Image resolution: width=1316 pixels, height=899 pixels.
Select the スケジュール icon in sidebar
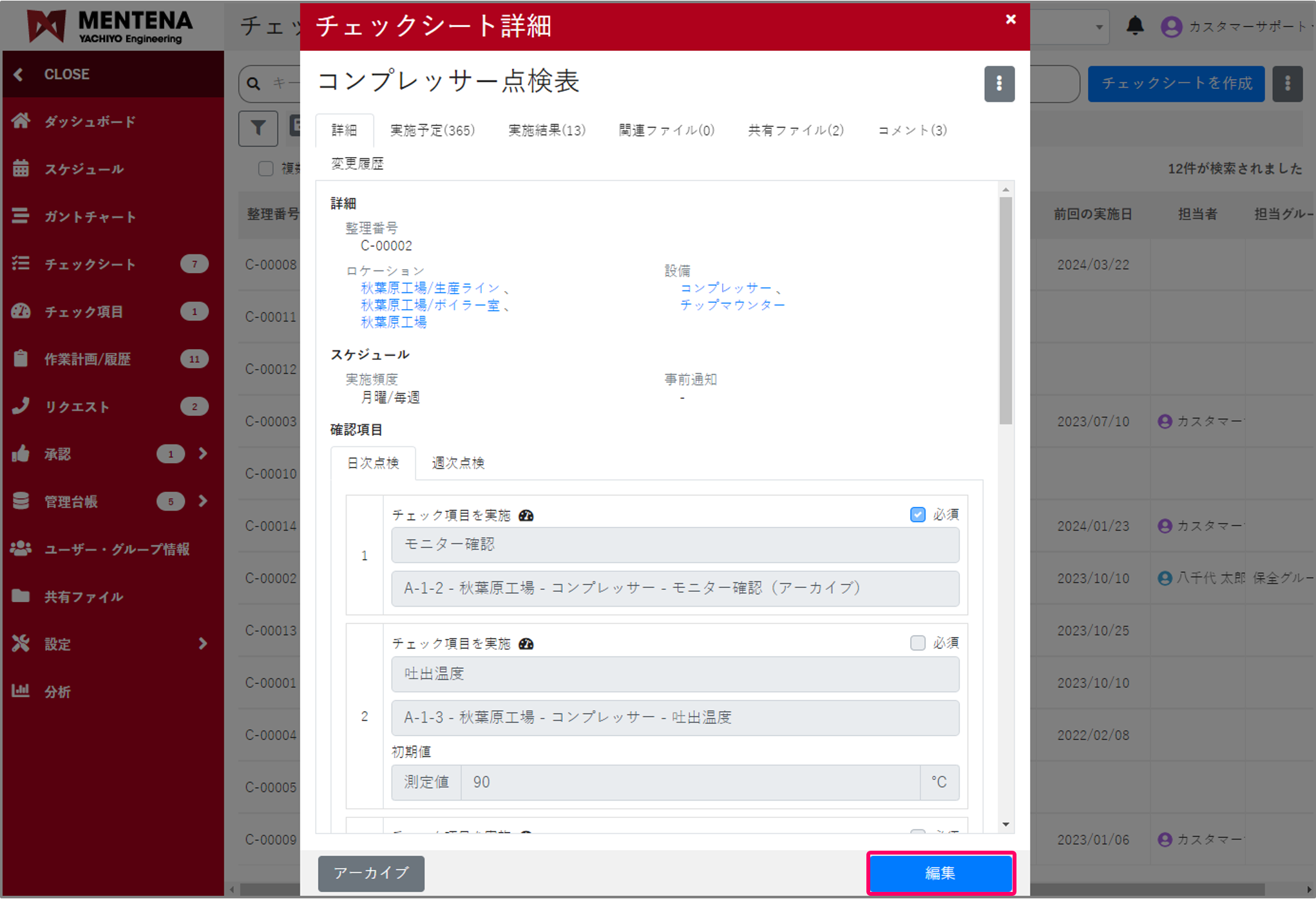pos(21,169)
